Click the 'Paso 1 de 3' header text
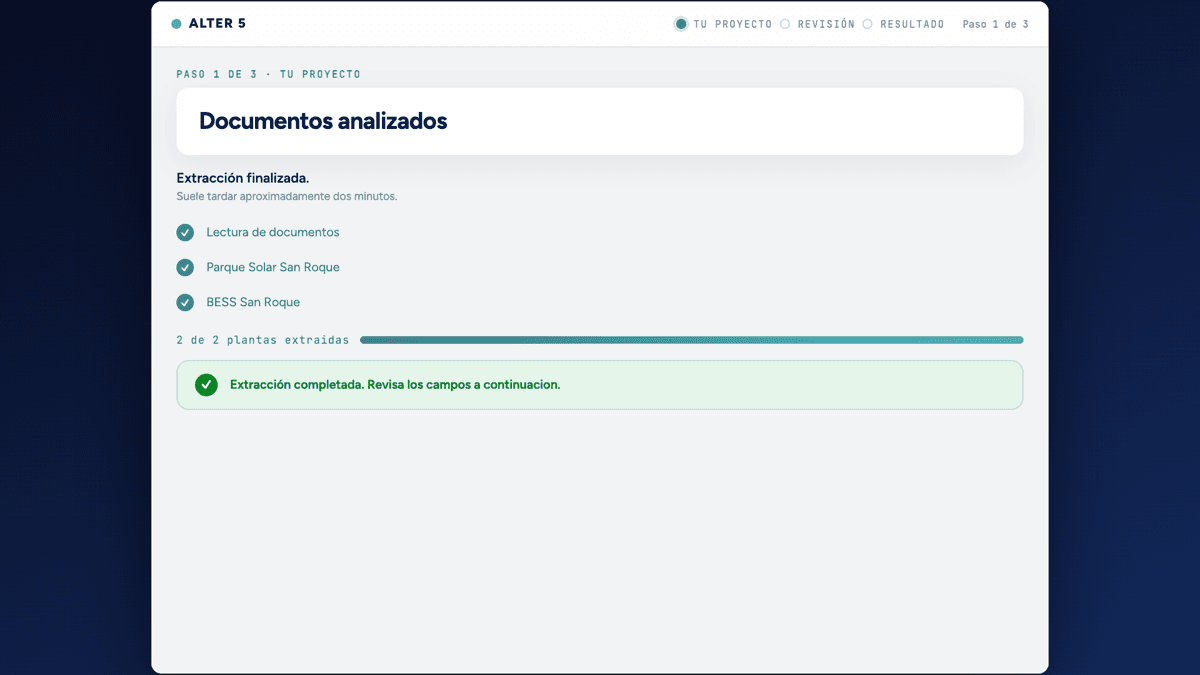1200x675 pixels. [x=995, y=24]
